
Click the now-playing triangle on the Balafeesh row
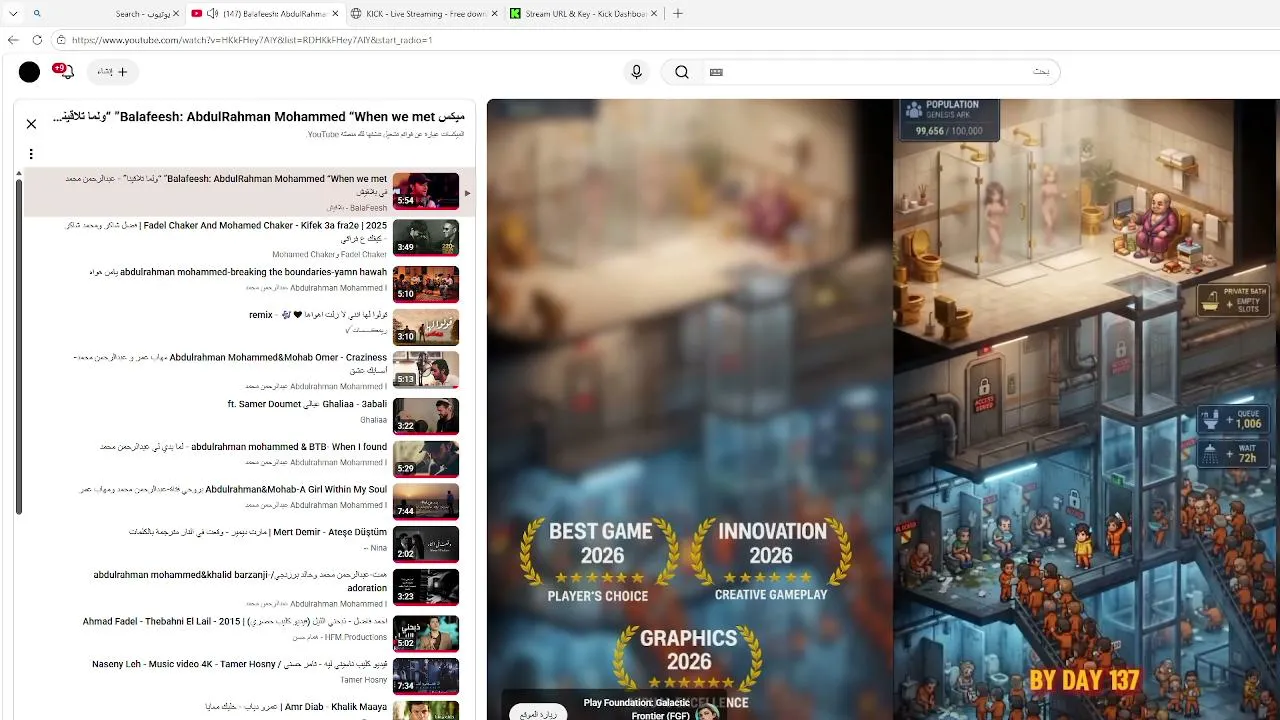click(467, 193)
